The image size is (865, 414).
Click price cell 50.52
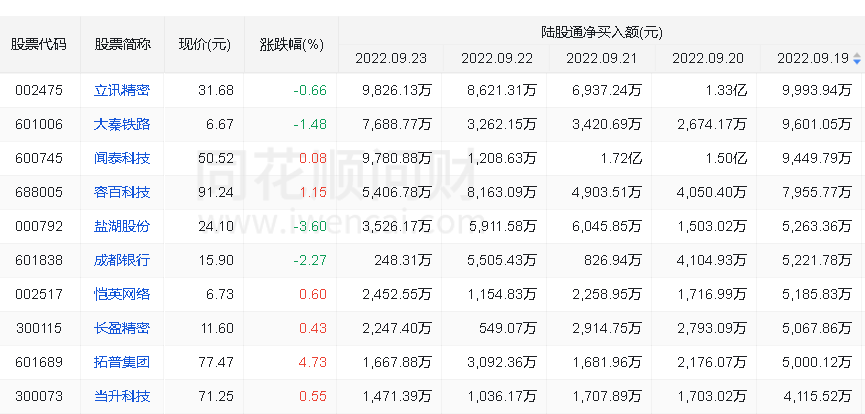pos(216,158)
